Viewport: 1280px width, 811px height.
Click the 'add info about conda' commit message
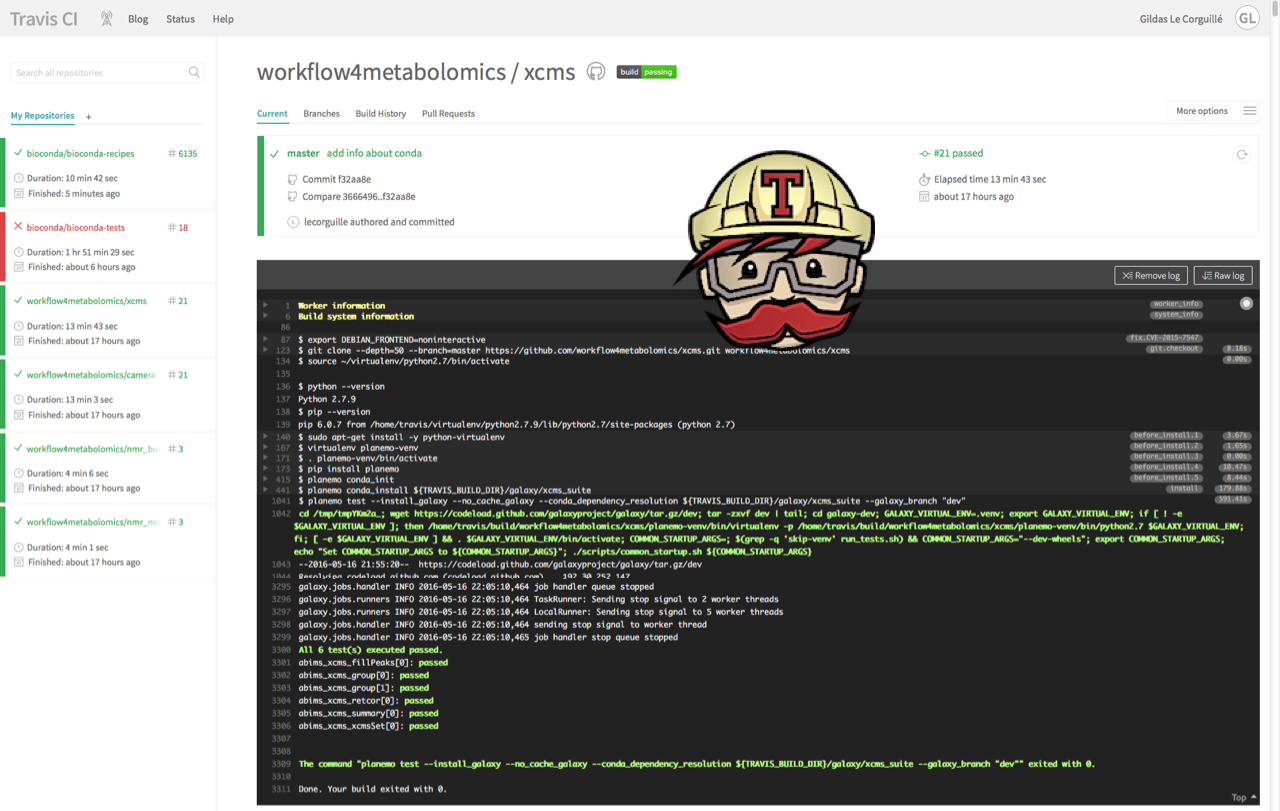coord(374,153)
